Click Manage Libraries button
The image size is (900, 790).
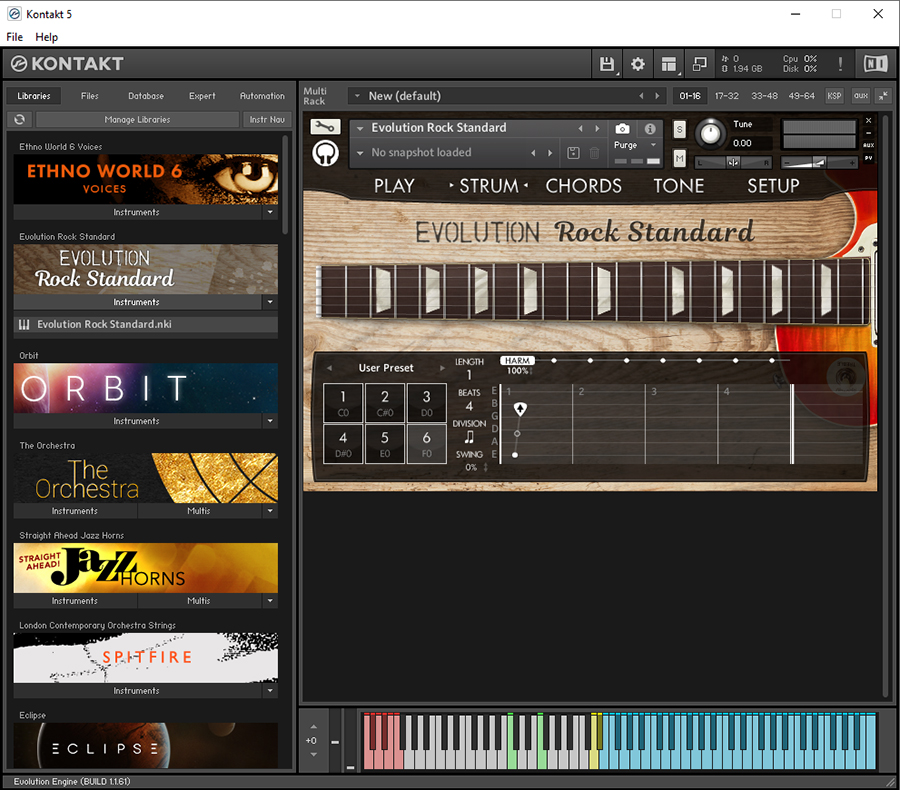click(137, 119)
